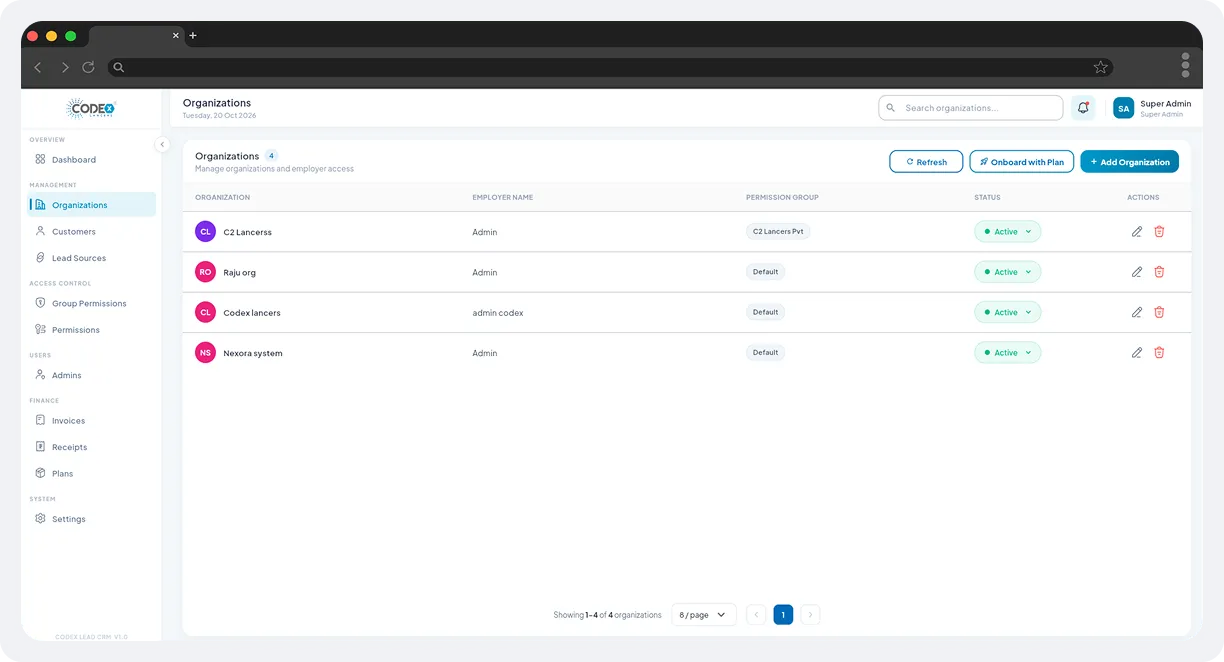The width and height of the screenshot is (1224, 662).
Task: Click the organizations count badge 4
Action: click(x=271, y=156)
